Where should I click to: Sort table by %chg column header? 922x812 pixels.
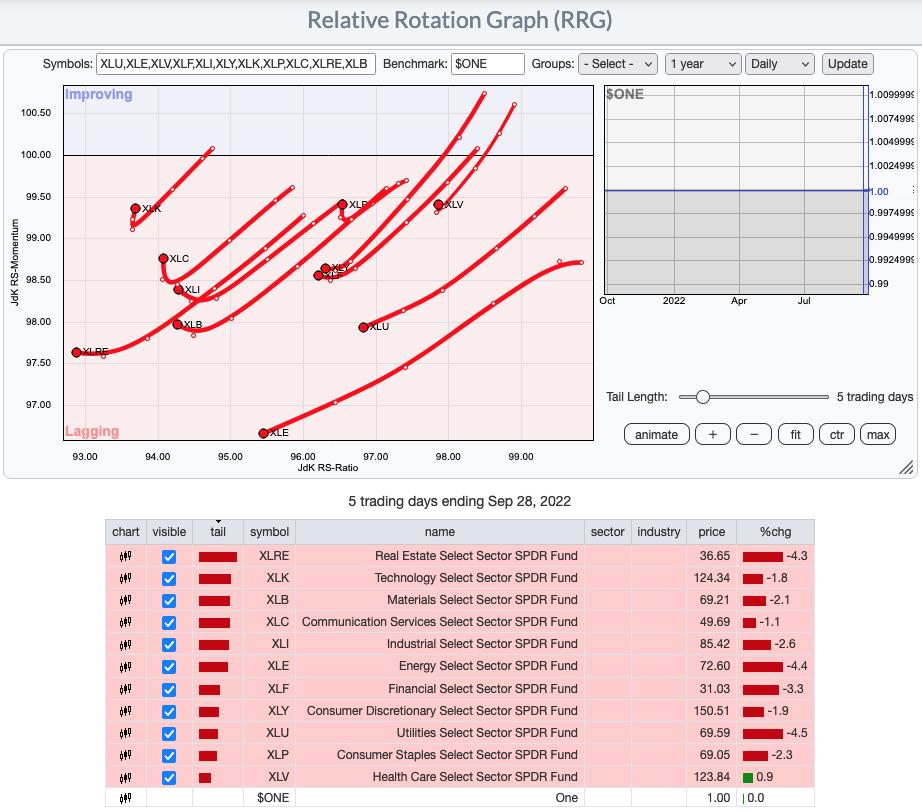click(x=775, y=532)
